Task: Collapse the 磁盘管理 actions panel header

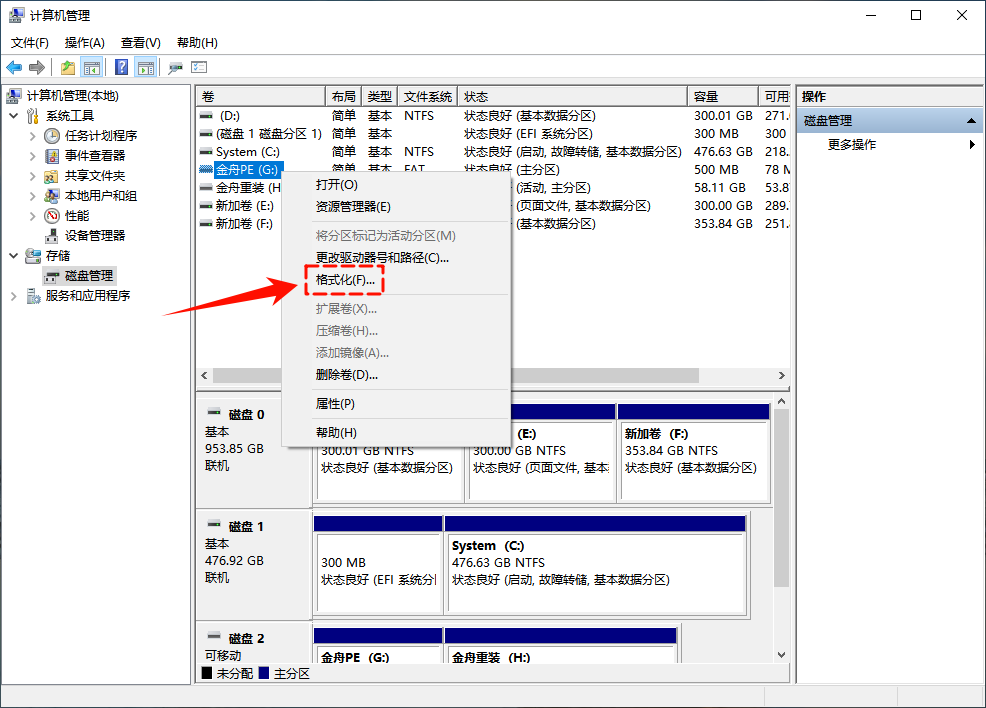Action: click(x=973, y=120)
